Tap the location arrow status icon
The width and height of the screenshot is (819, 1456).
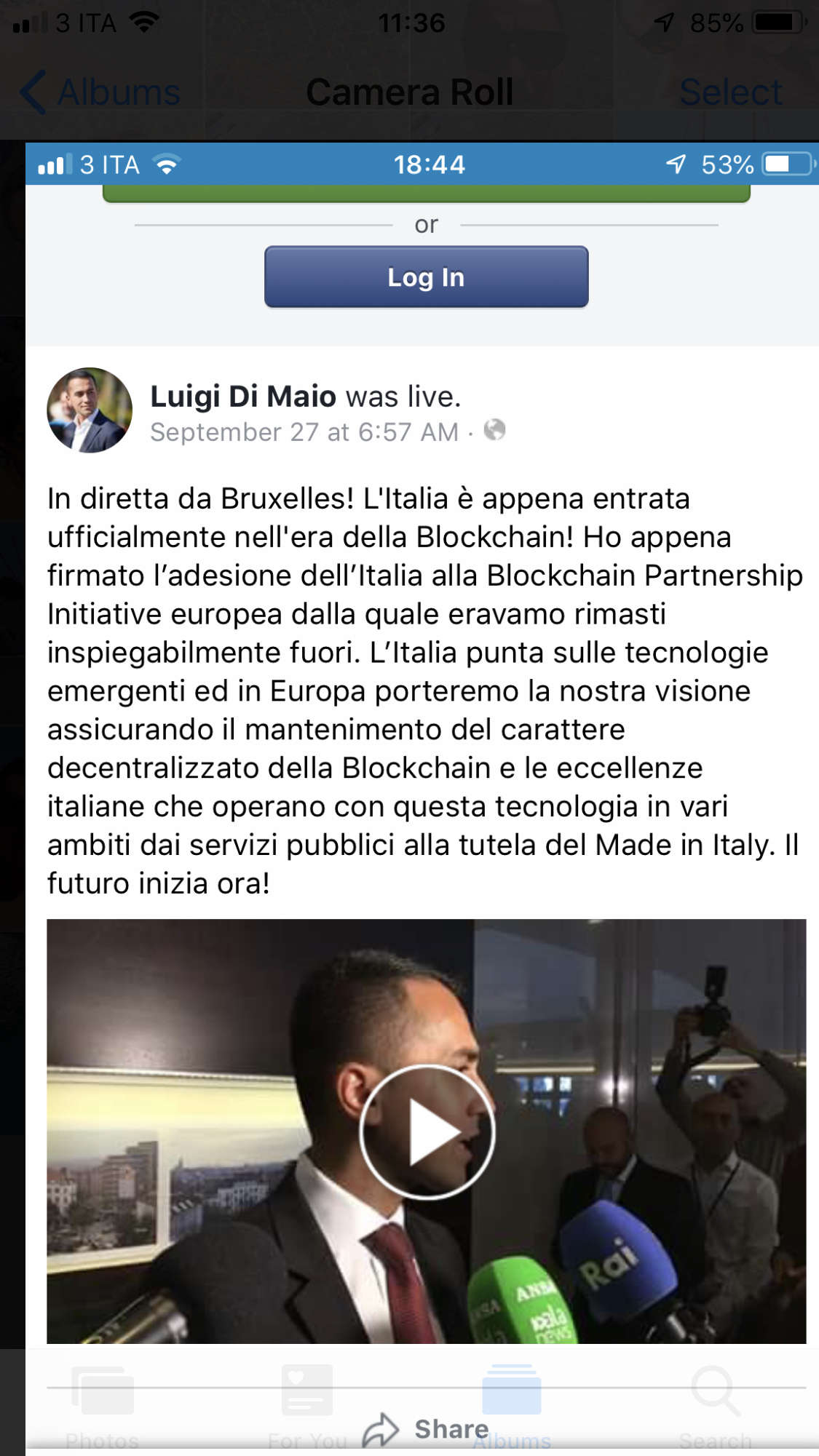[664, 23]
